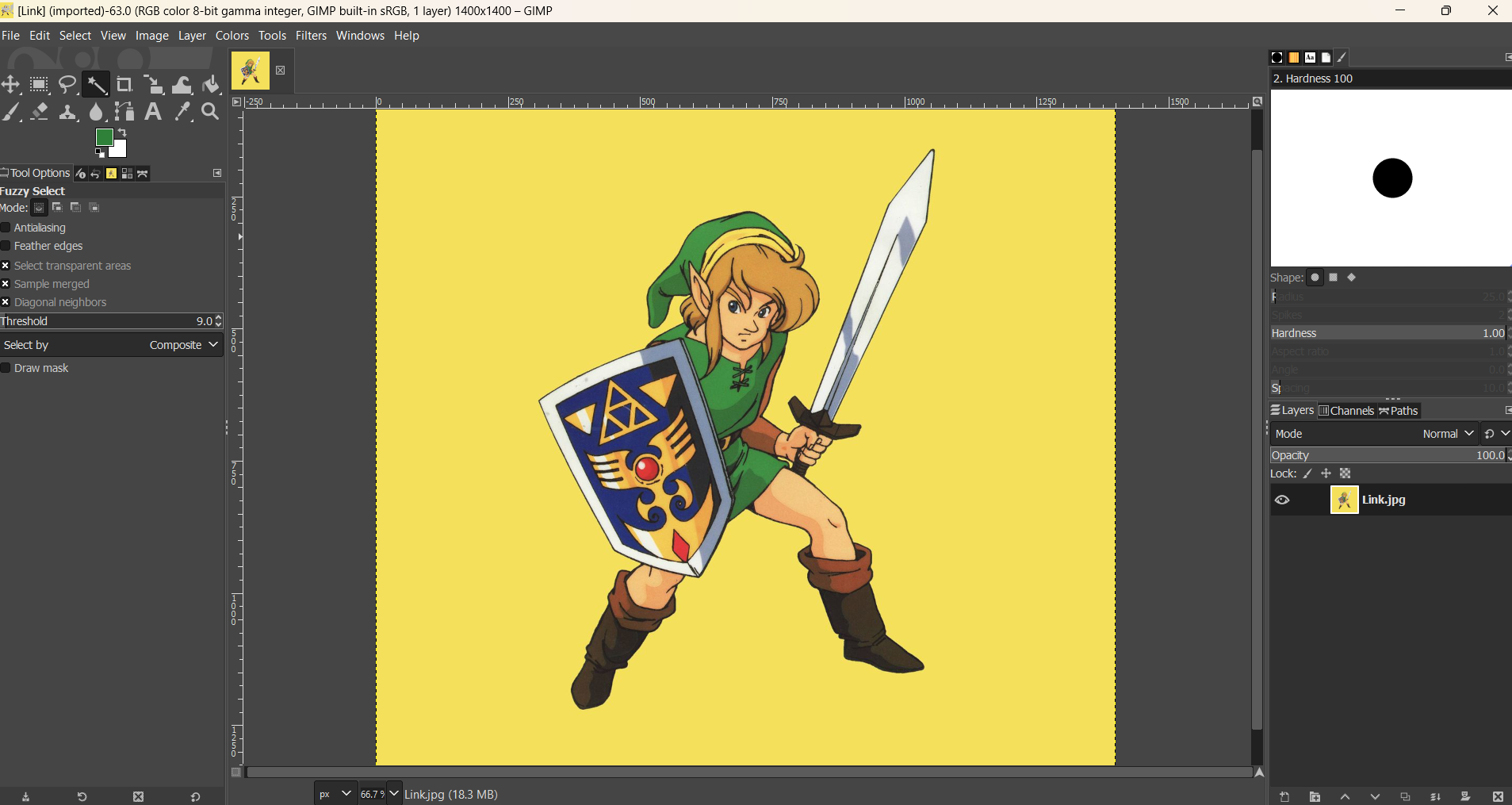Viewport: 1512px width, 805px height.
Task: Open the Filters menu
Action: pos(311,36)
